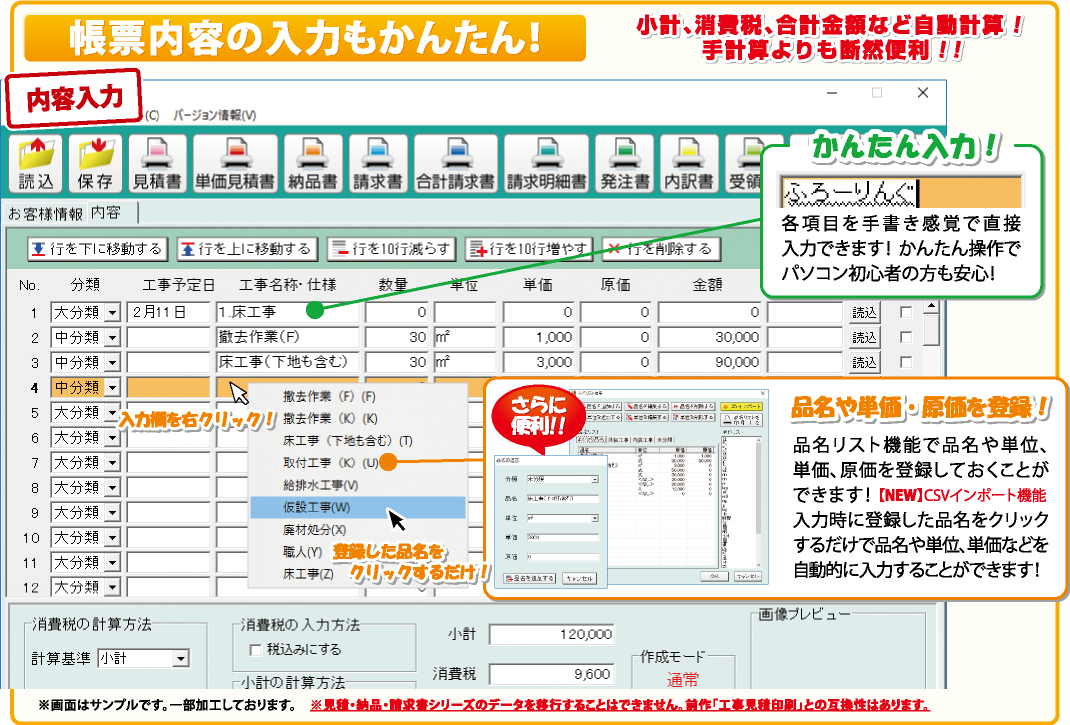Click the table's vertical scrollbar up arrow
This screenshot has width=1070, height=725.
931,308
